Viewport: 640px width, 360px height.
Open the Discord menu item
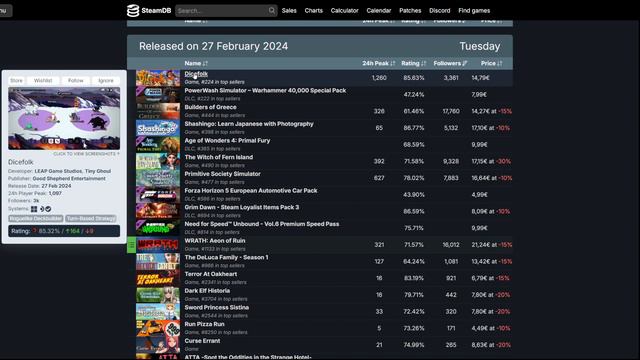pos(440,11)
